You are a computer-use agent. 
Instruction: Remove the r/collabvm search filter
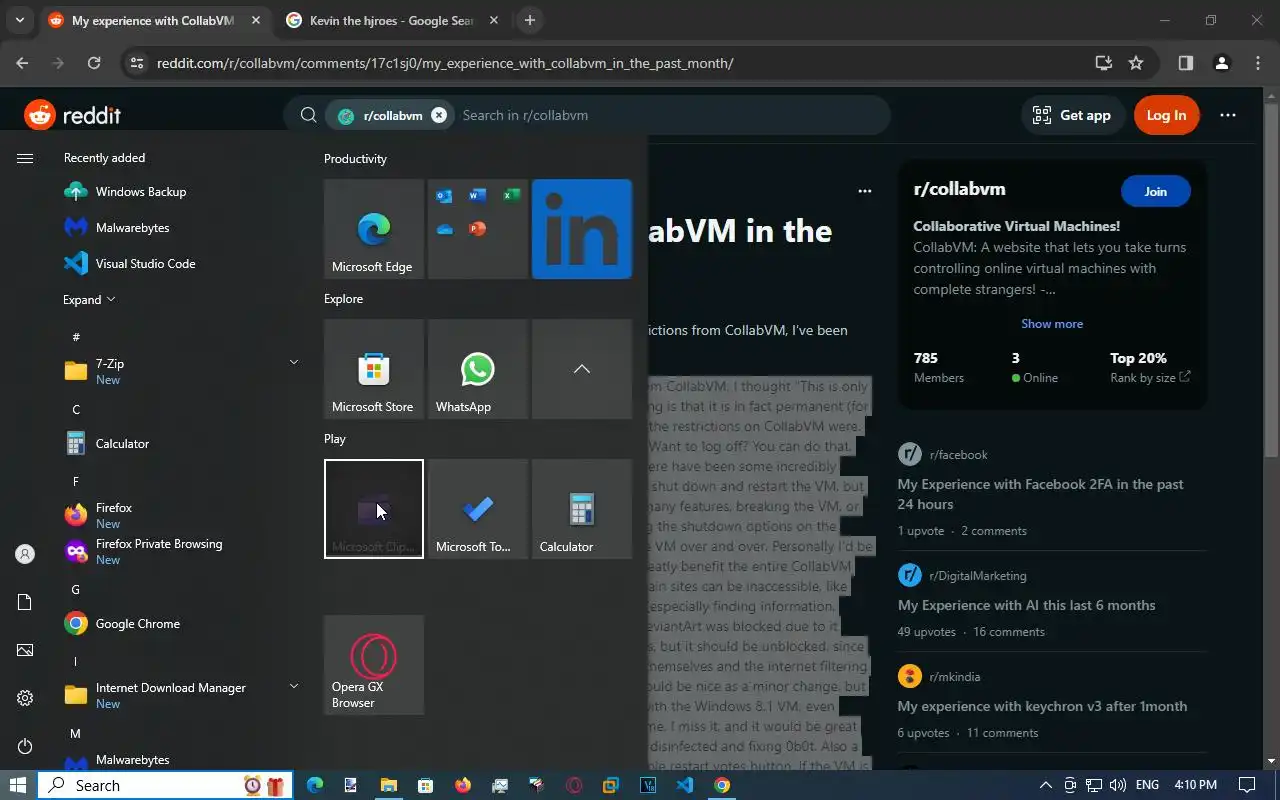click(x=438, y=115)
